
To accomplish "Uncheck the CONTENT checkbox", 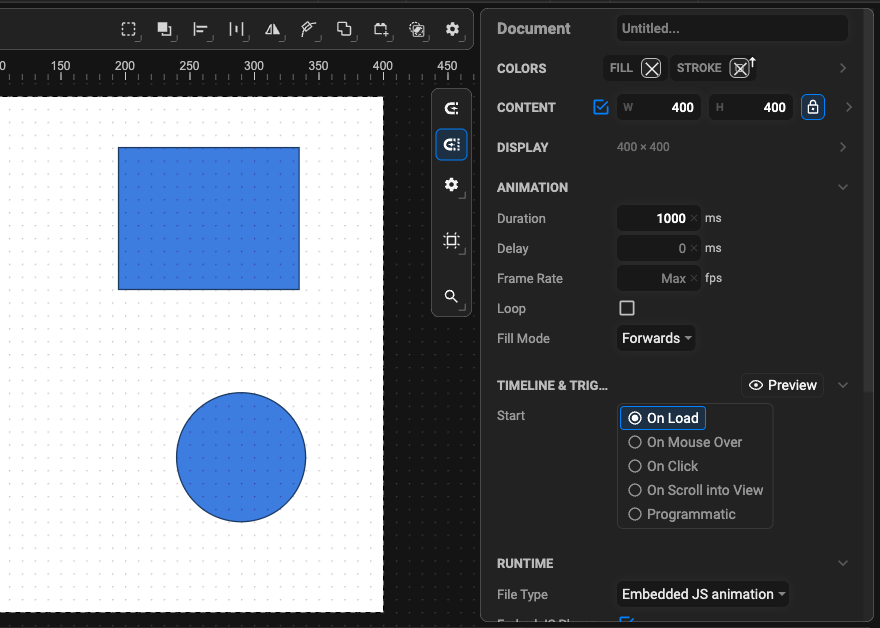I will (x=601, y=107).
